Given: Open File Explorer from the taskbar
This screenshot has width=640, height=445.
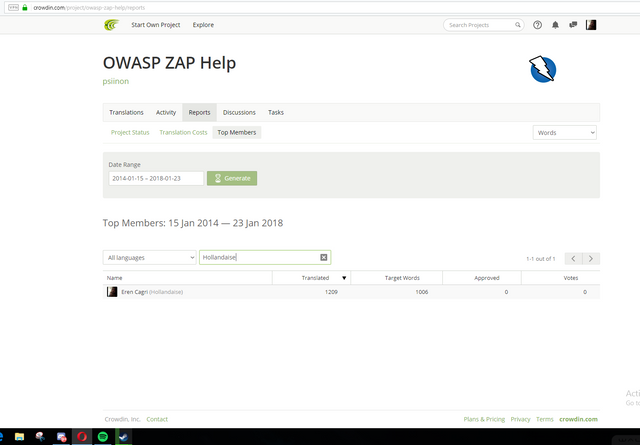Looking at the screenshot, I should click(x=19, y=437).
